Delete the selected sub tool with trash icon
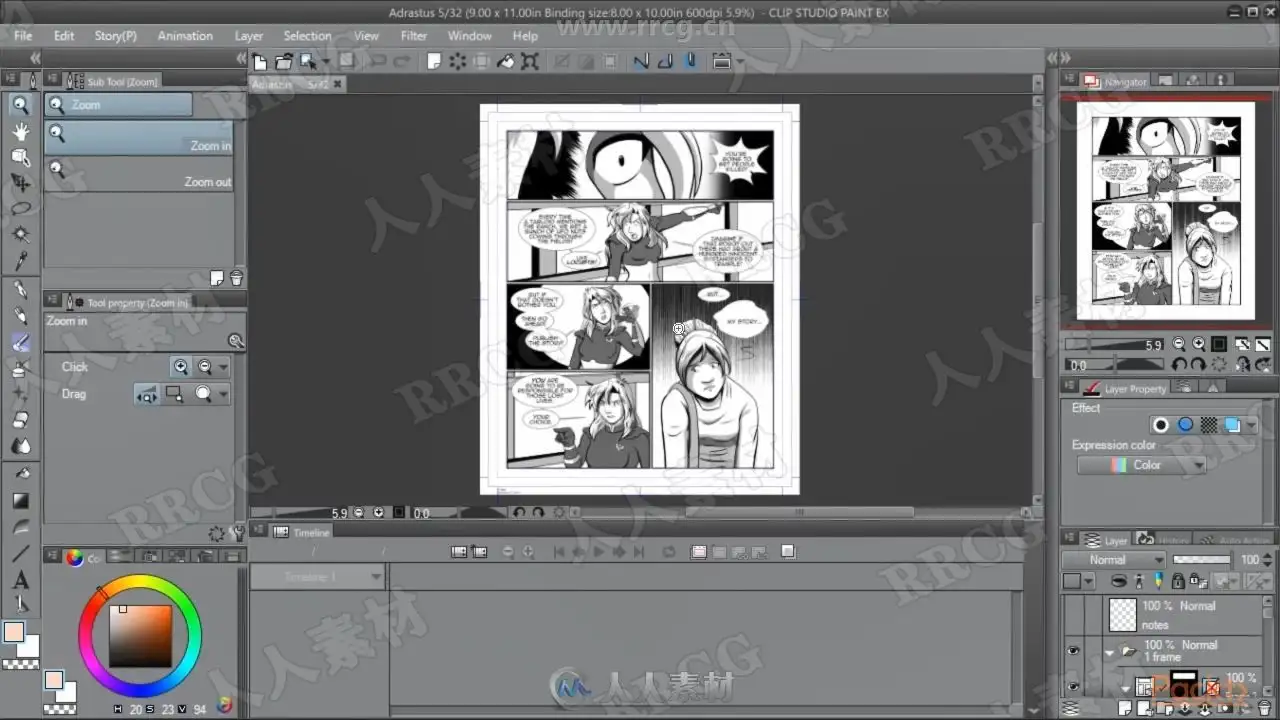The height and width of the screenshot is (720, 1280). click(x=236, y=278)
